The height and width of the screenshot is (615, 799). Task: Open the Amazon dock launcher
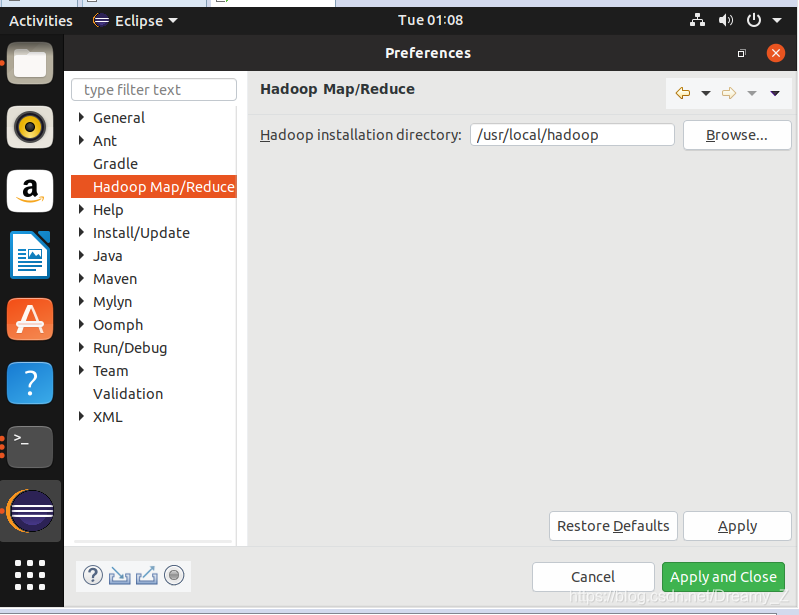(x=30, y=191)
